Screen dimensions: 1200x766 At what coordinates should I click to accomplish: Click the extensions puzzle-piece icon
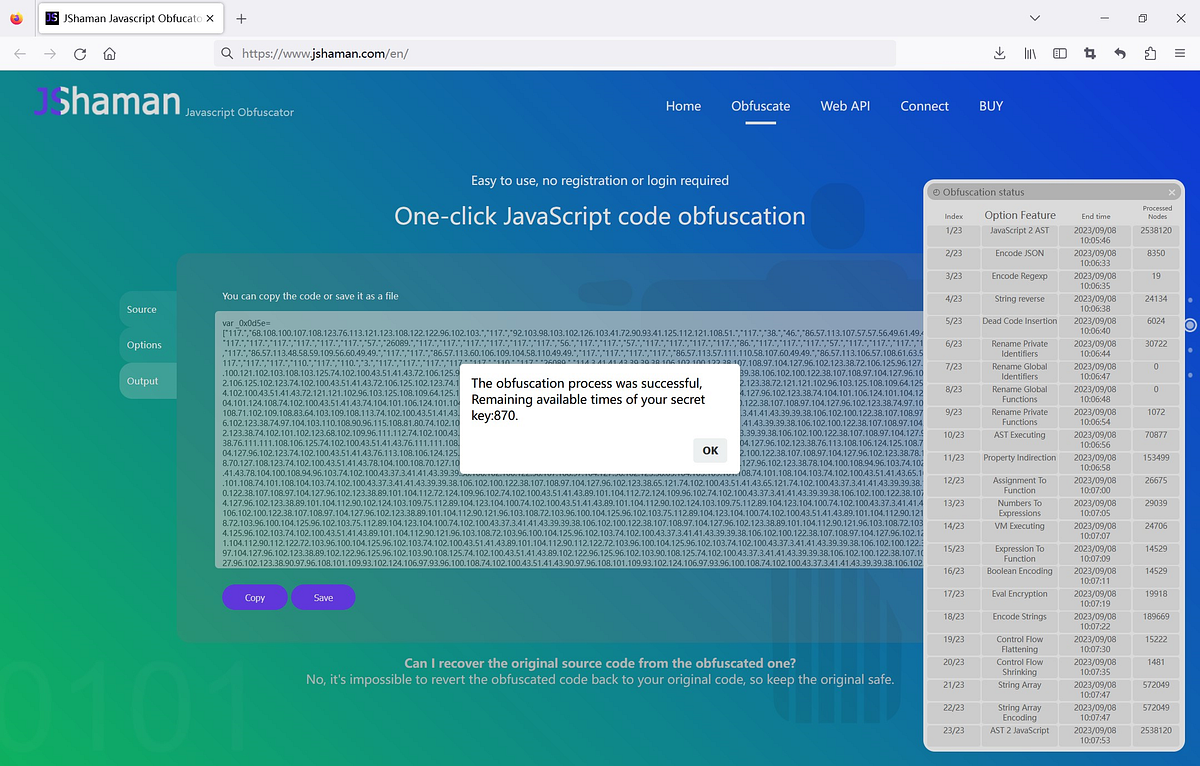point(1149,53)
